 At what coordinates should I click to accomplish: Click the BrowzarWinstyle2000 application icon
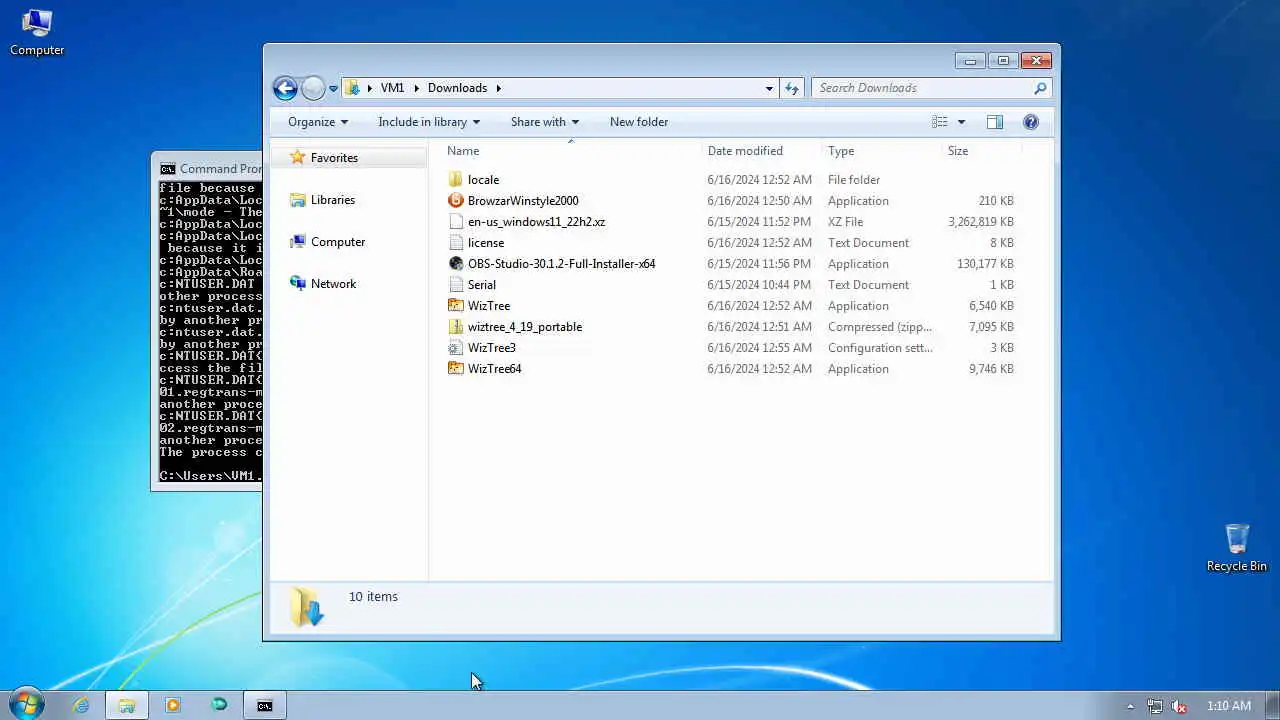tap(456, 201)
